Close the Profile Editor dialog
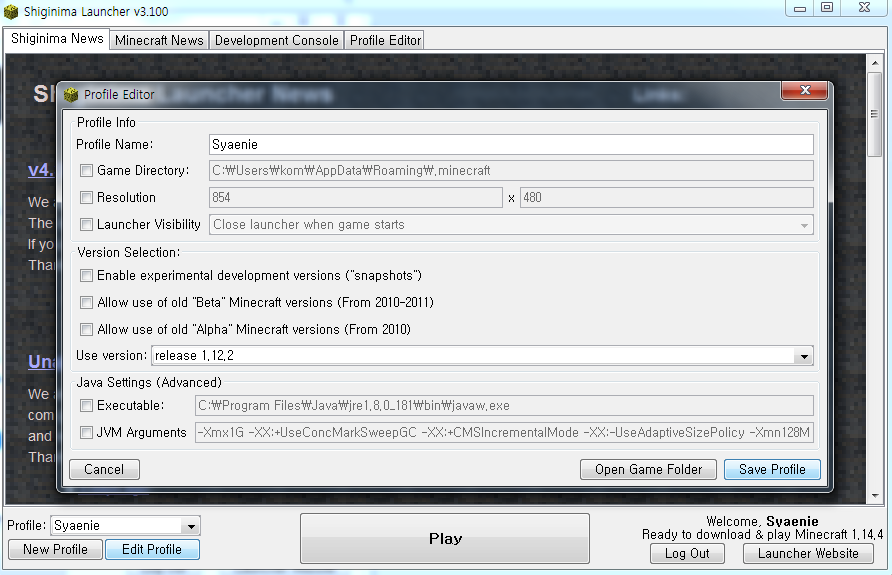 coord(805,90)
